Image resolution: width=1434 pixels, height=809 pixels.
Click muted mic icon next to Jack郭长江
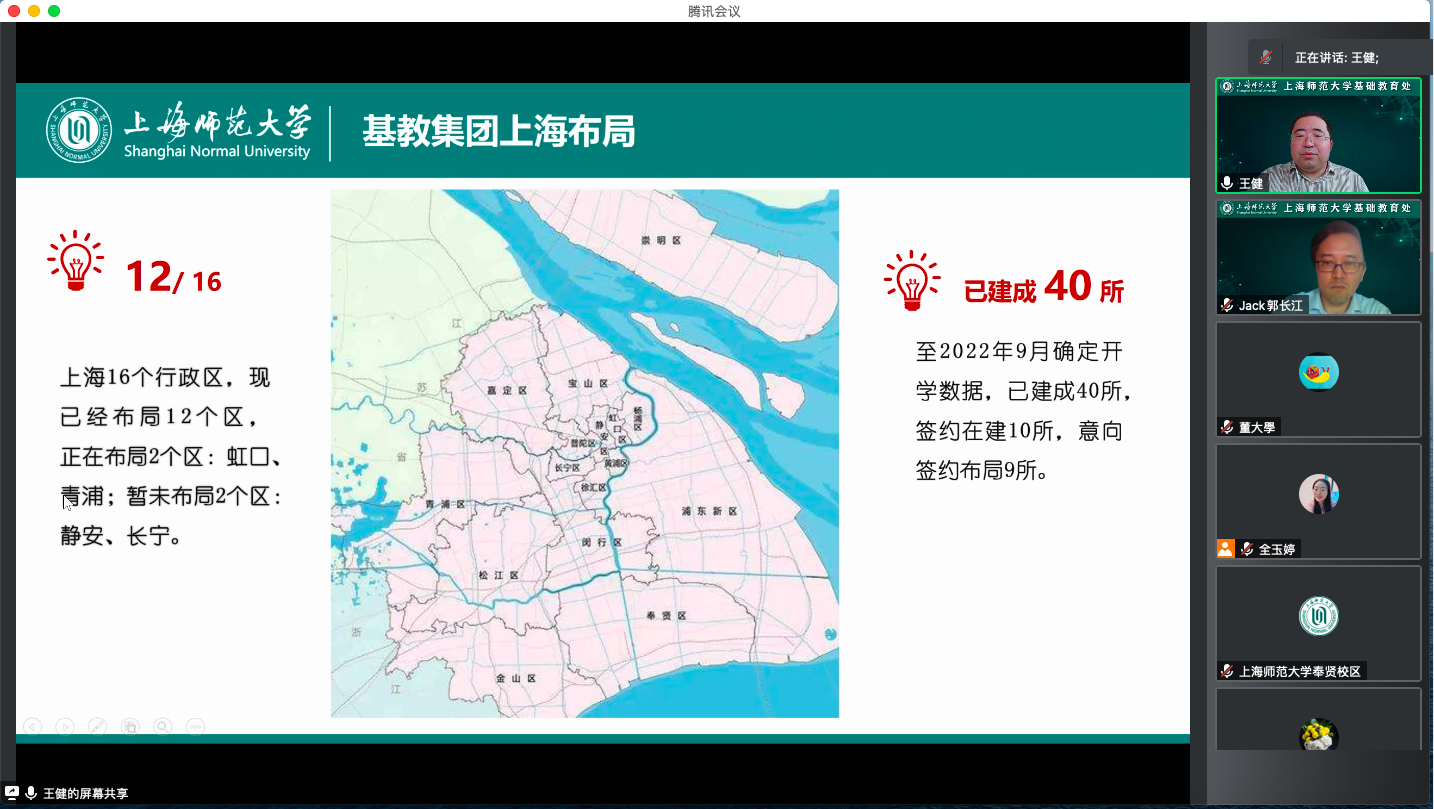[1228, 305]
